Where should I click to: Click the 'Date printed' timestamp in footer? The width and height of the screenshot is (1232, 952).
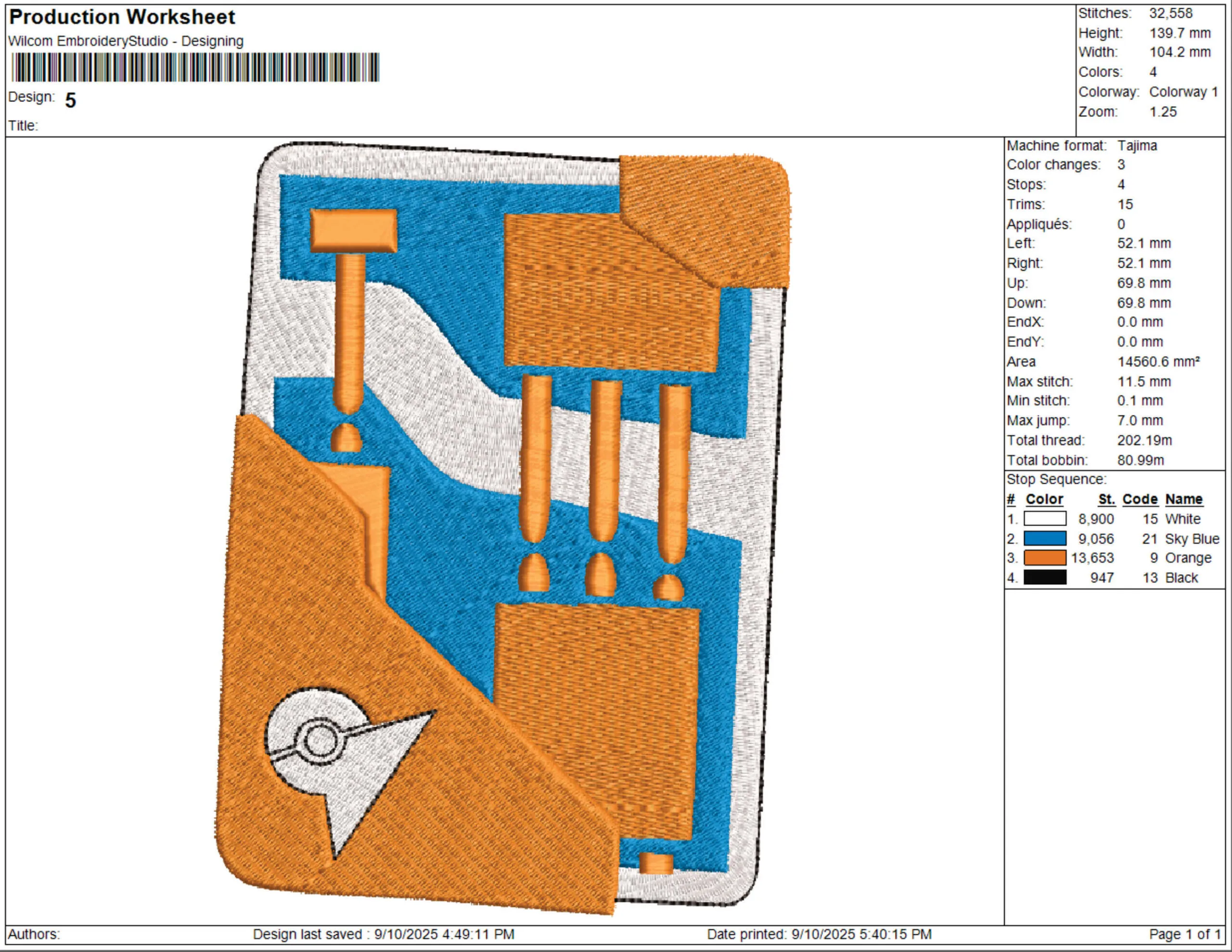[819, 934]
